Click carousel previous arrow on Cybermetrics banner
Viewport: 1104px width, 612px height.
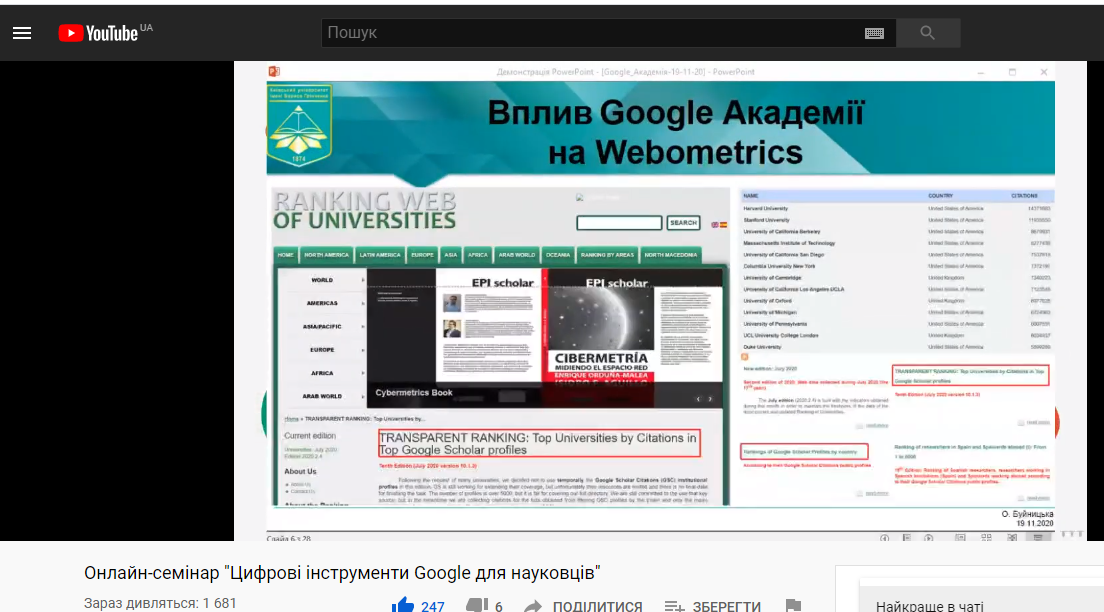click(698, 399)
